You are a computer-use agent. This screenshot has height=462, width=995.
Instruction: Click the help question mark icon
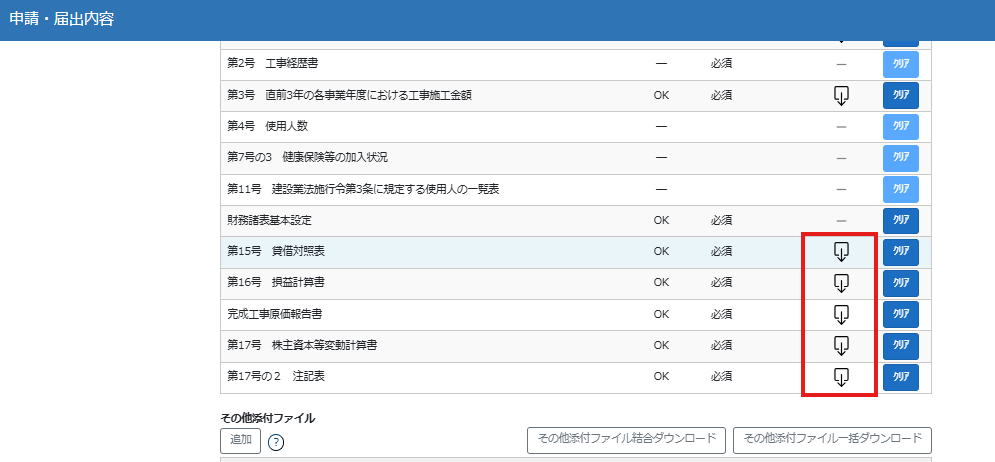tap(276, 442)
